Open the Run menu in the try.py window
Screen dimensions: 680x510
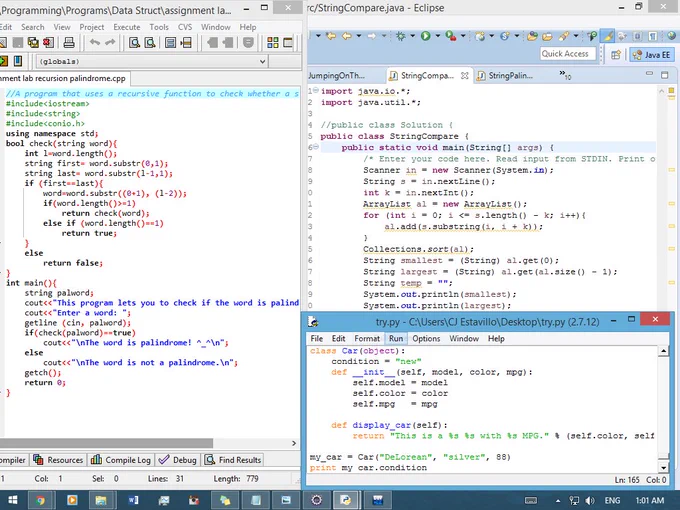(x=396, y=338)
